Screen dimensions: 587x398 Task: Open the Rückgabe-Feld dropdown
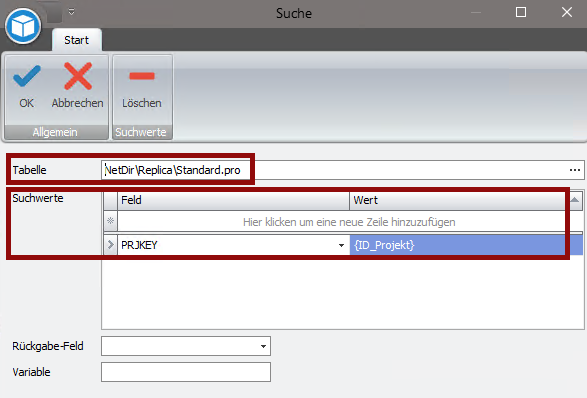click(264, 346)
